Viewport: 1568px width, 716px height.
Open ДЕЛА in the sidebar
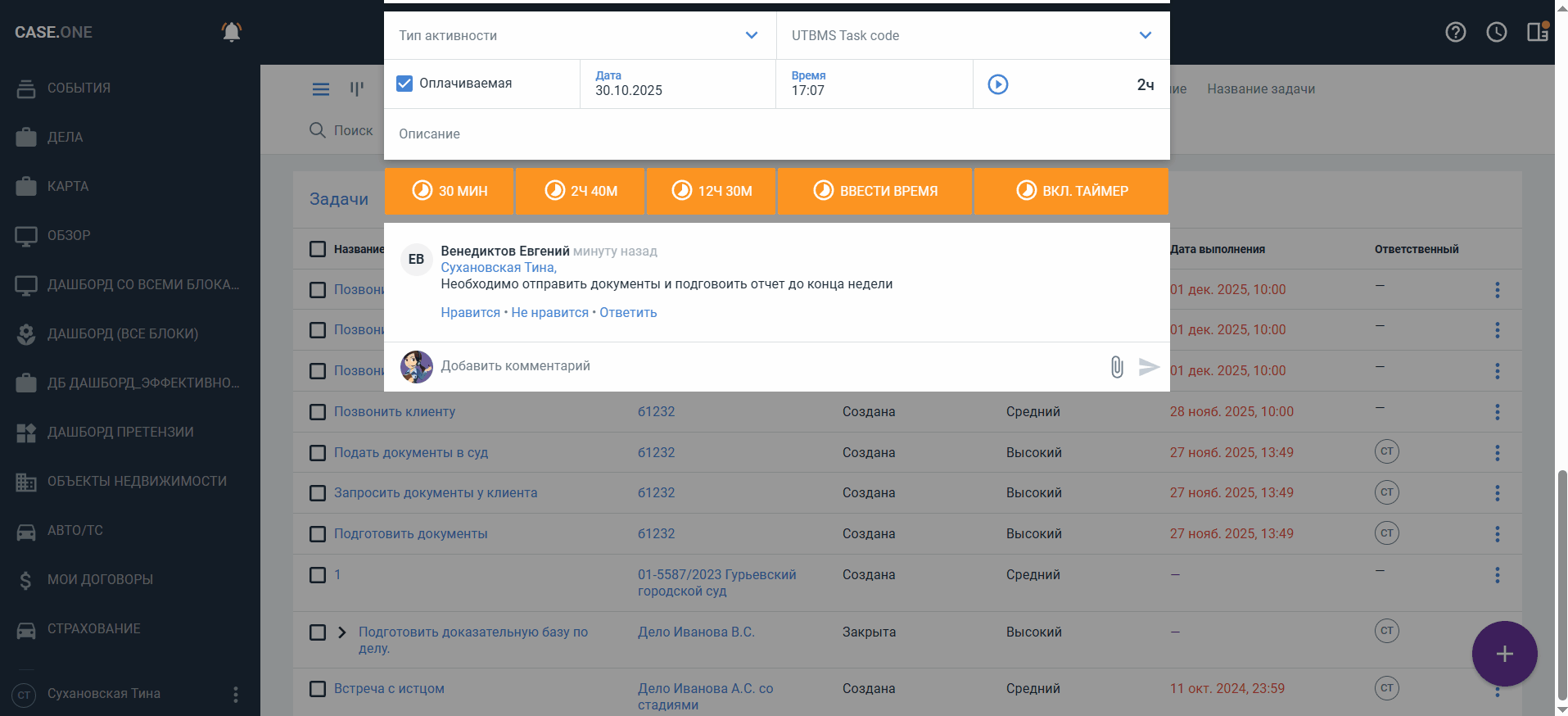click(x=65, y=137)
